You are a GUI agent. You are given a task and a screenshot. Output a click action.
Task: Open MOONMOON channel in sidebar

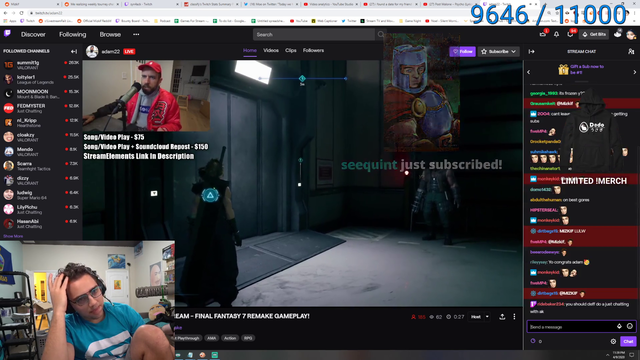pos(41,94)
